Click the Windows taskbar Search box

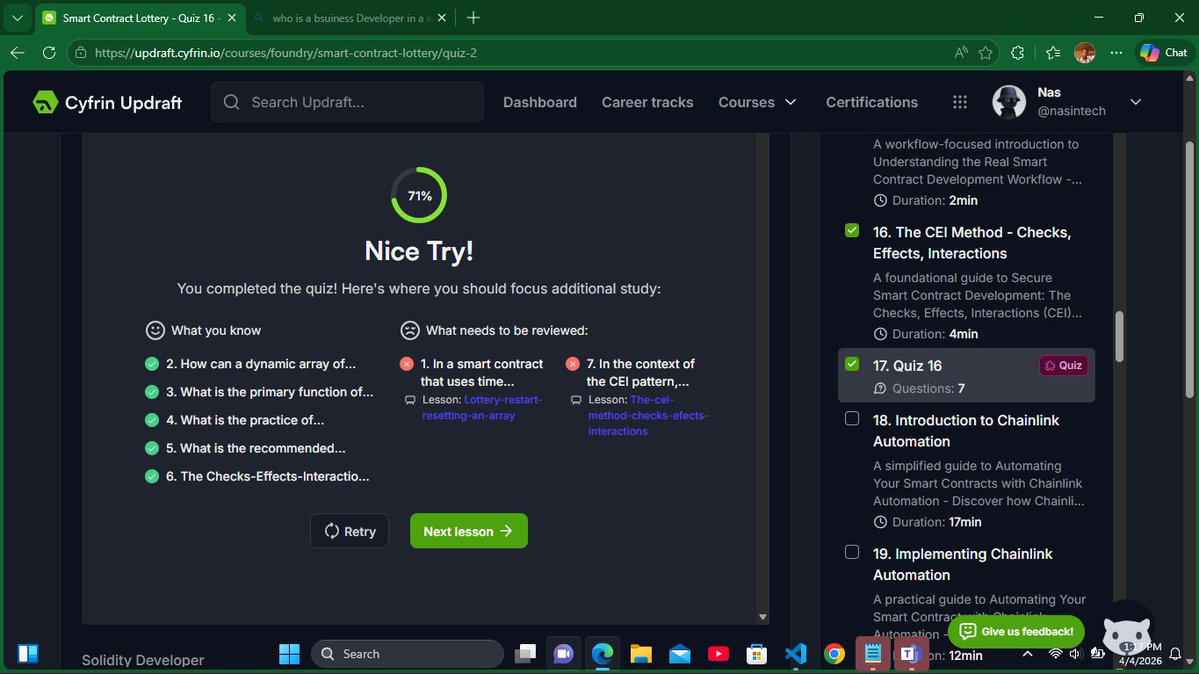pos(407,653)
